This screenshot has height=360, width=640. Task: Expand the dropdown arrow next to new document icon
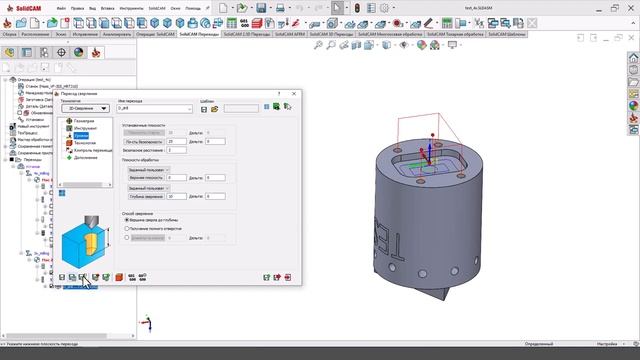[x=232, y=8]
